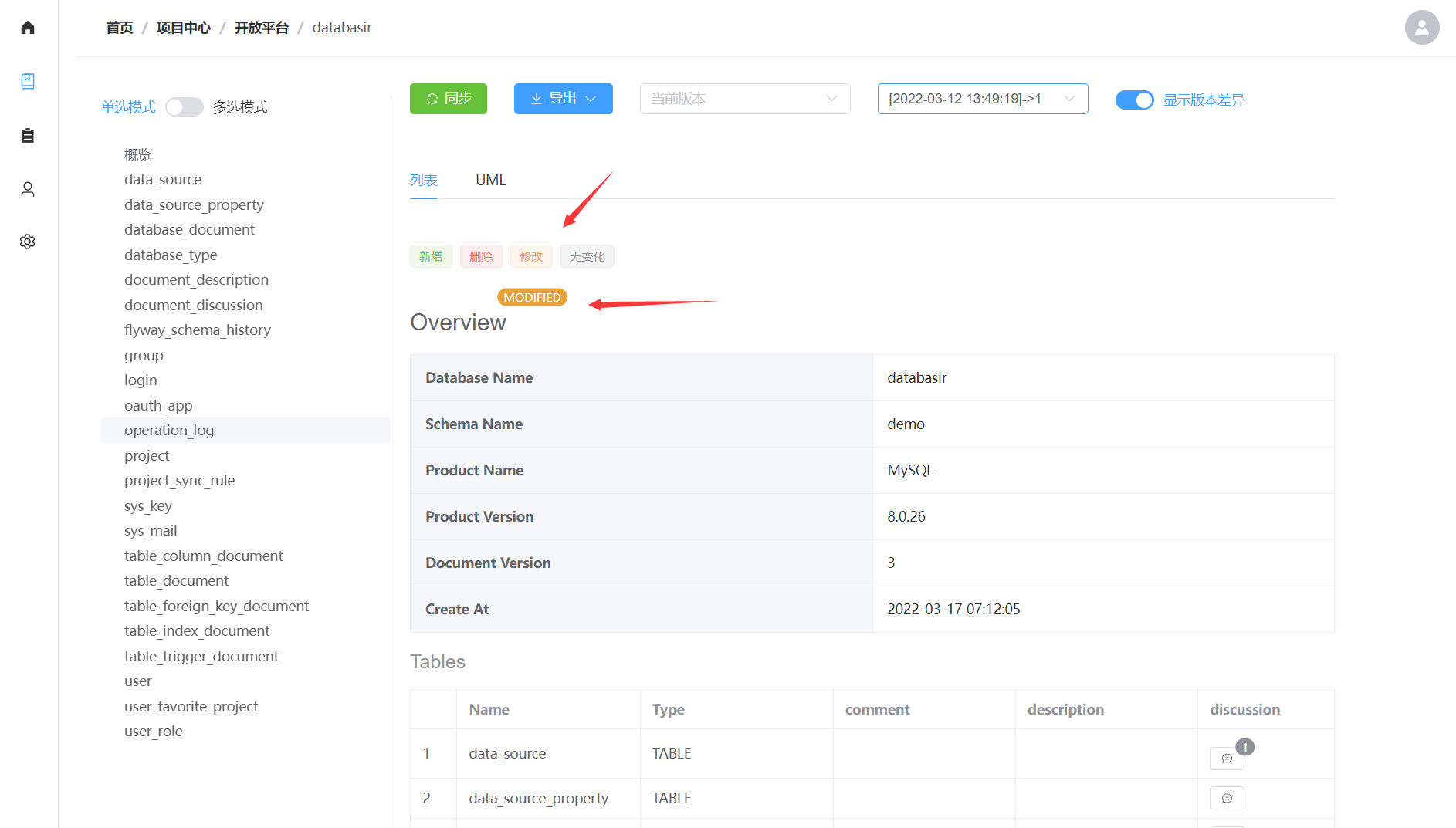Click the green 同步 sync button

(448, 99)
